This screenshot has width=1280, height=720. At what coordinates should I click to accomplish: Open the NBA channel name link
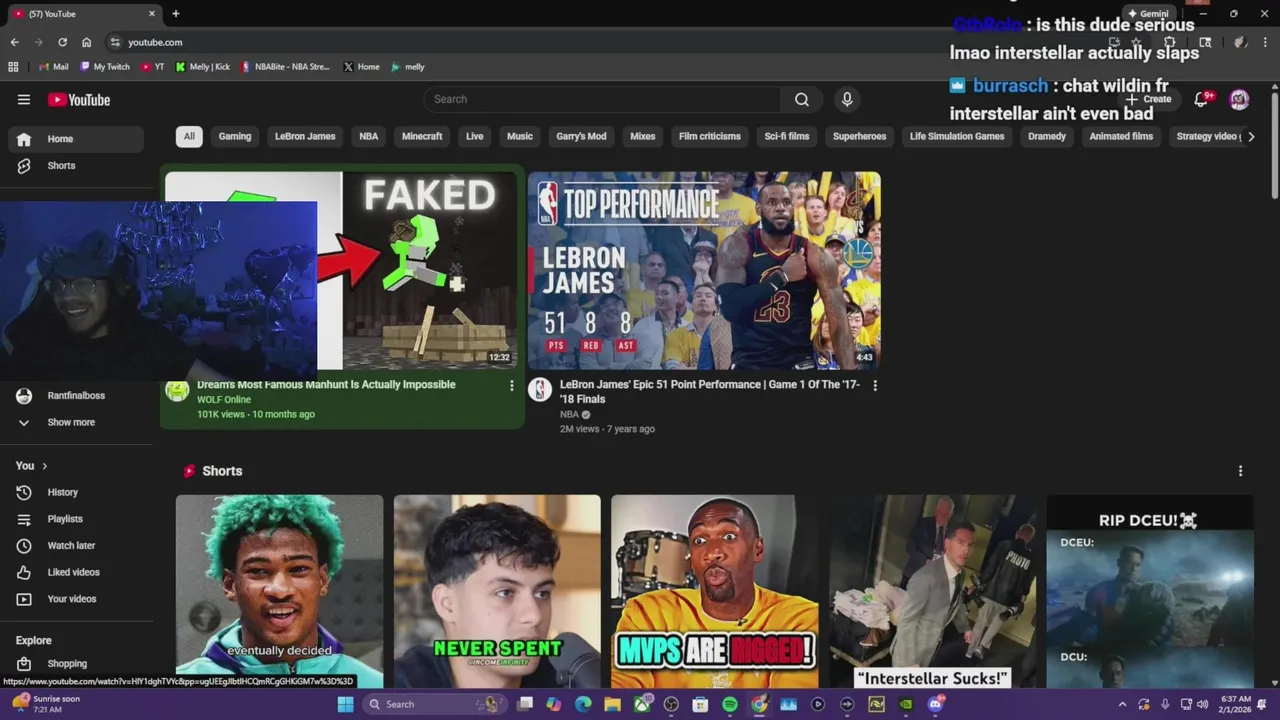(x=569, y=414)
